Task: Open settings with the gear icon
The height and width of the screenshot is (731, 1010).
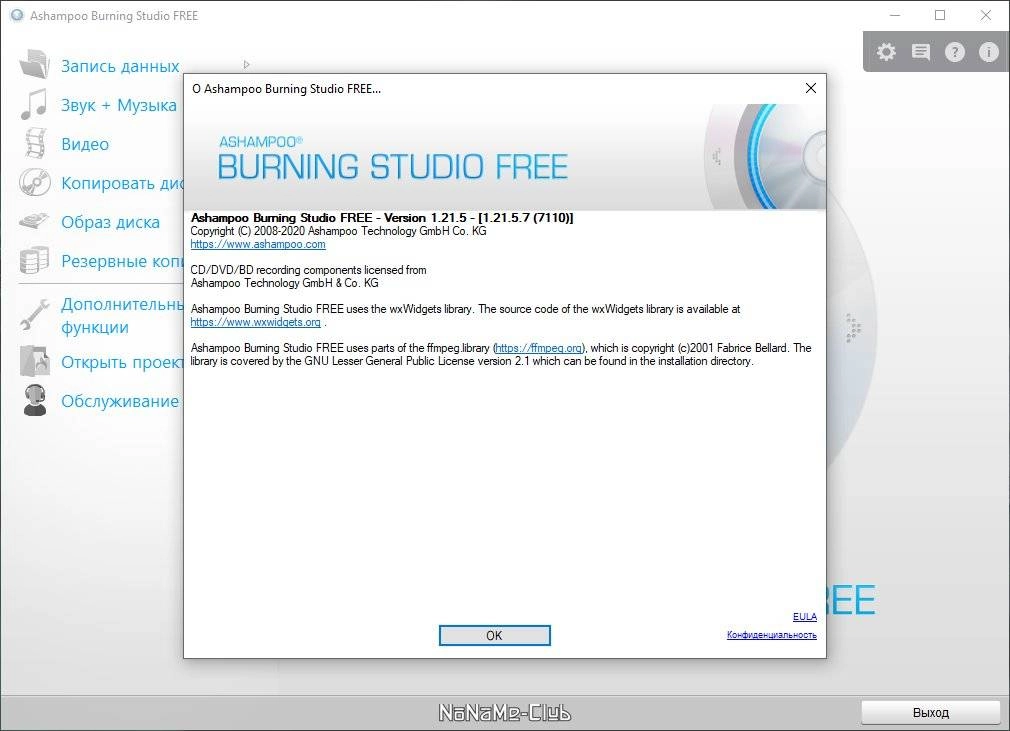Action: [x=886, y=52]
